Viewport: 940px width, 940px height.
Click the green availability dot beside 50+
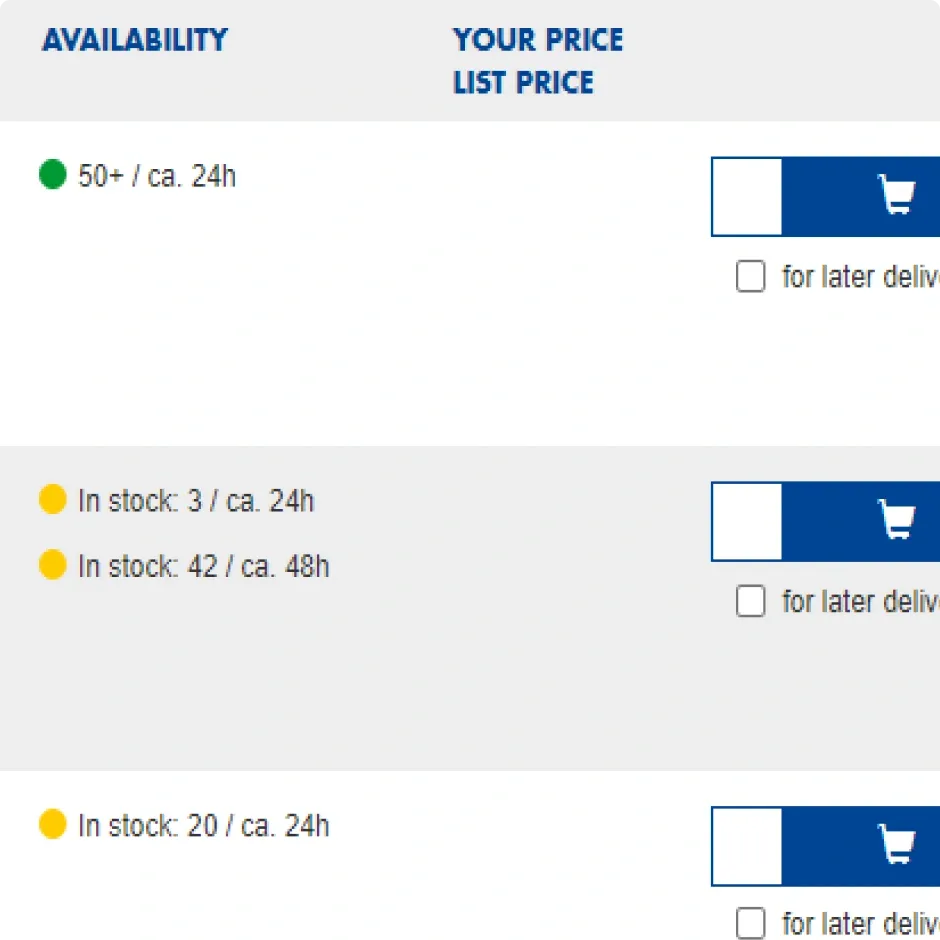[x=52, y=176]
